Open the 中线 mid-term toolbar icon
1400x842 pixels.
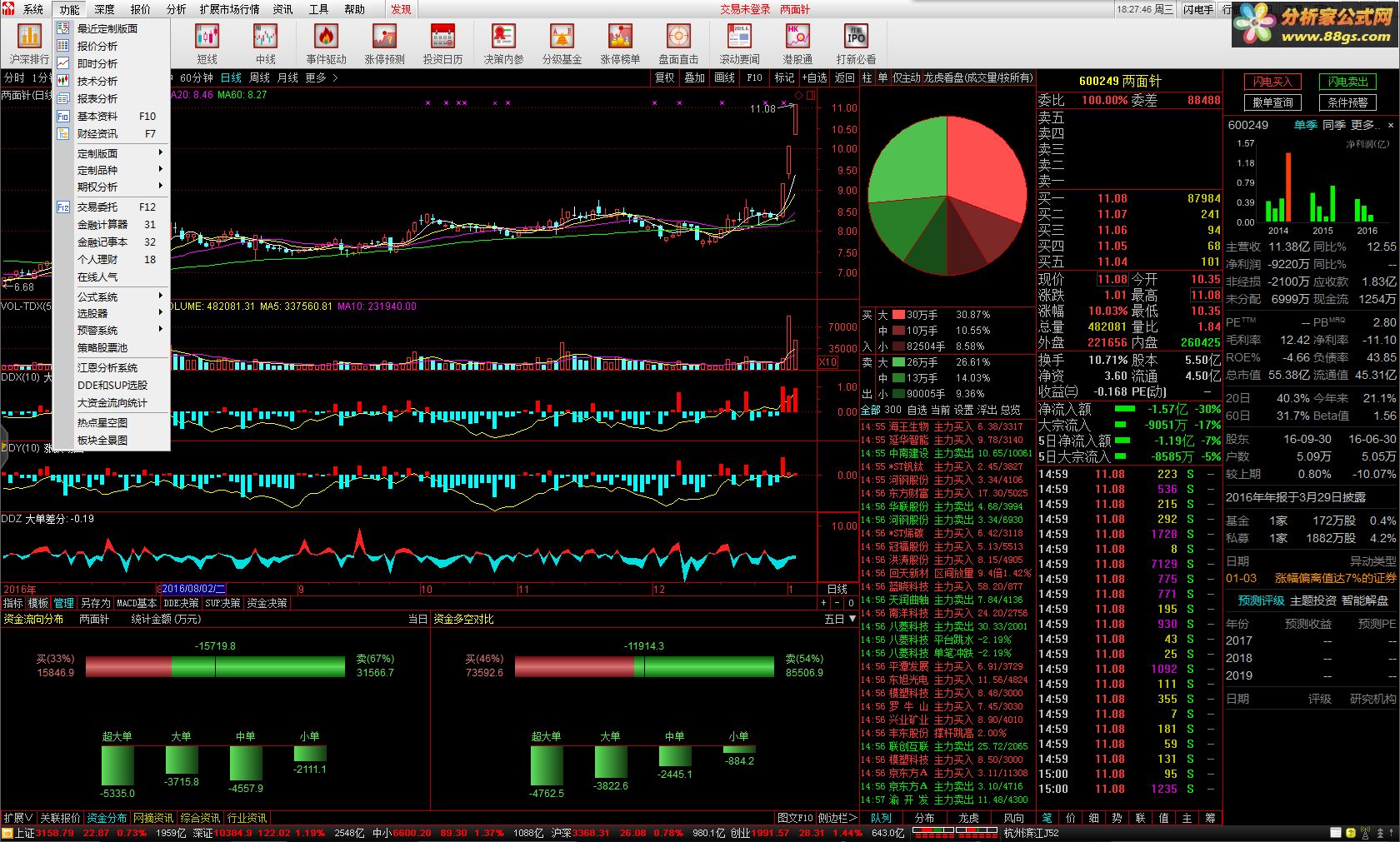click(265, 44)
